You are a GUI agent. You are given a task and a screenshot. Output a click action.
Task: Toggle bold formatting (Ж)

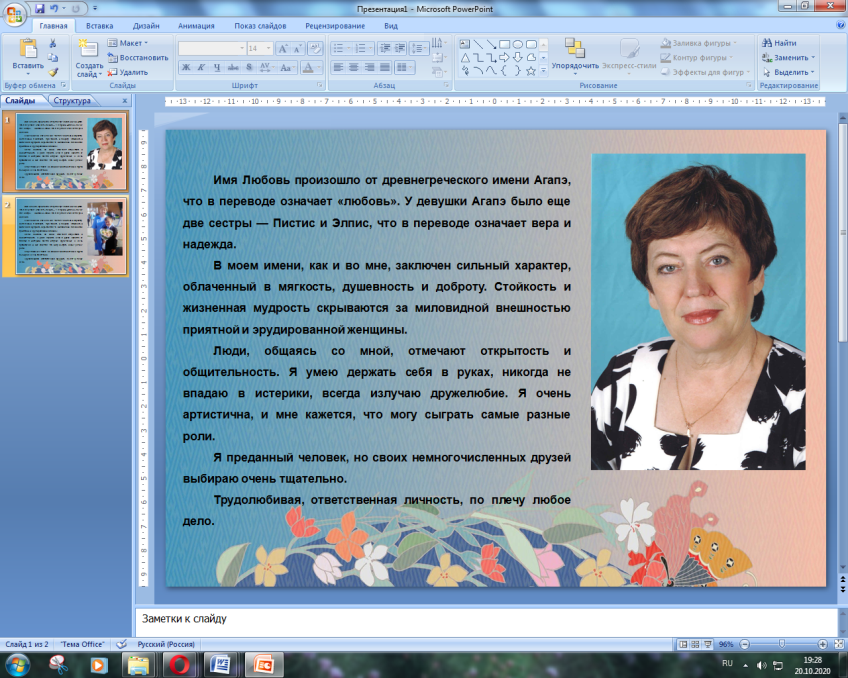point(186,67)
